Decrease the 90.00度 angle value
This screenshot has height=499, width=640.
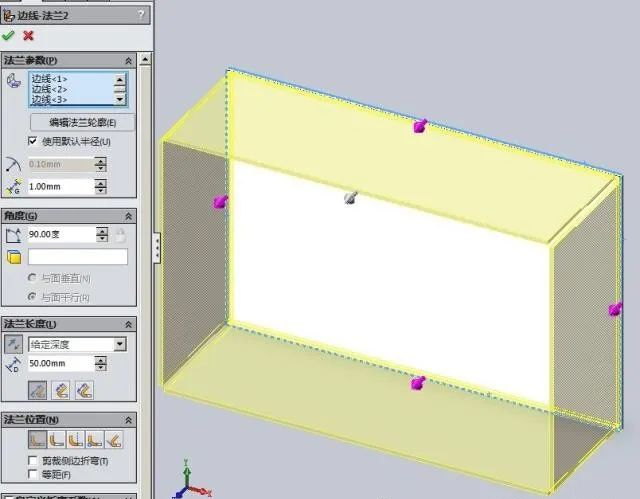(102, 238)
